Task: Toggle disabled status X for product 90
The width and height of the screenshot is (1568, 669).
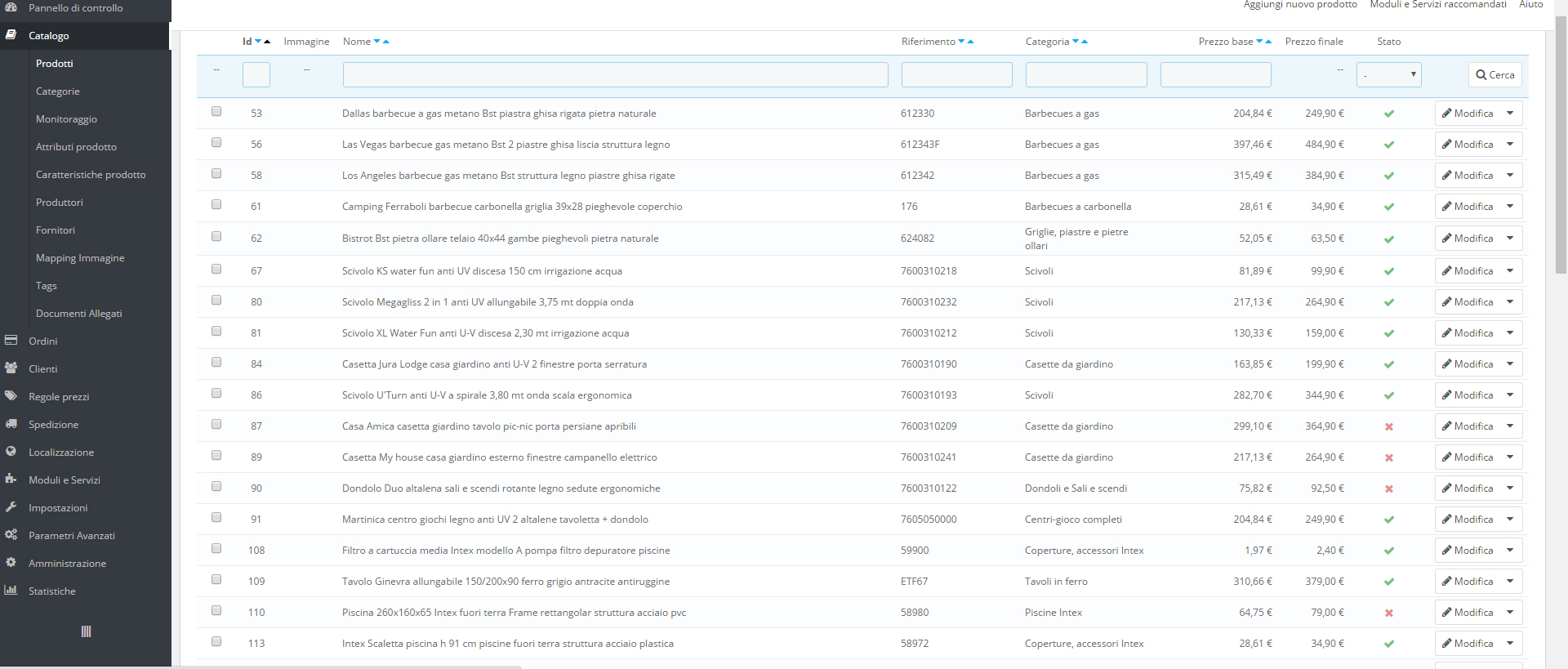Action: click(x=1389, y=488)
